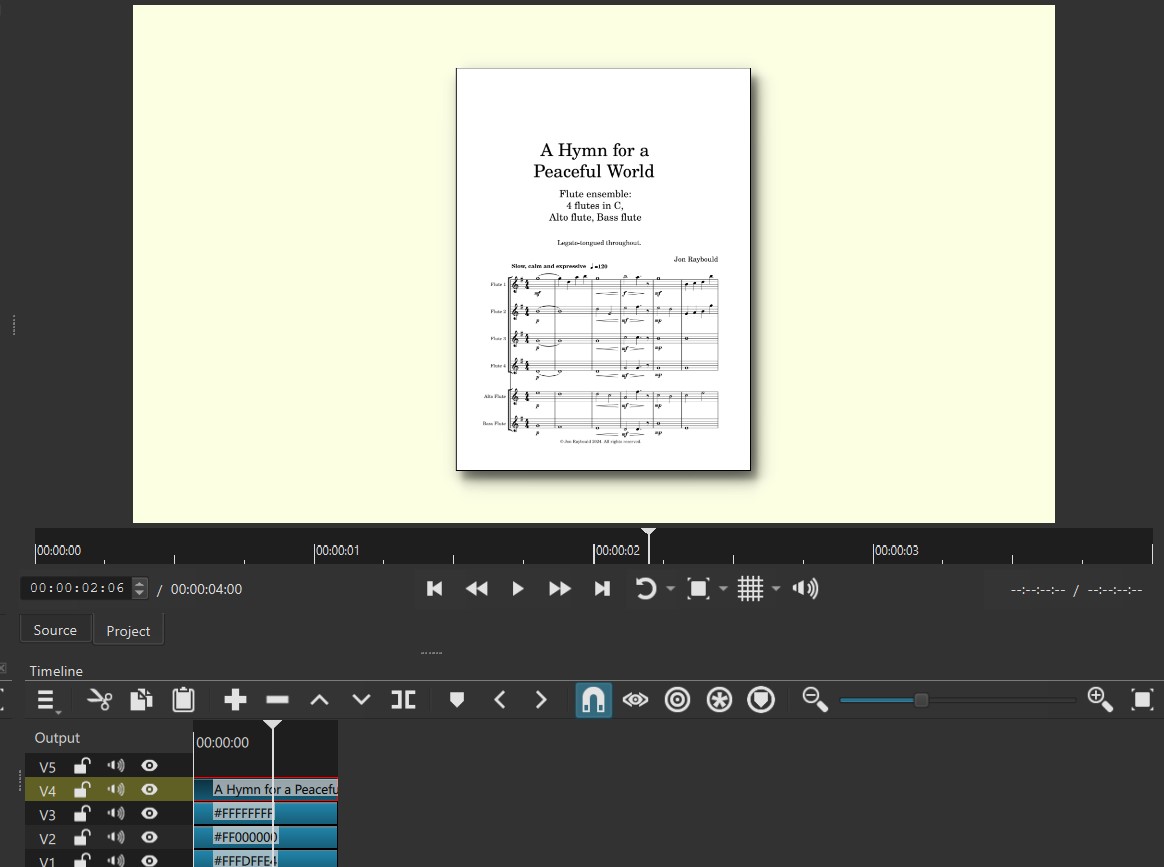Click the timeline zoom-in magnifier

pyautogui.click(x=1099, y=700)
